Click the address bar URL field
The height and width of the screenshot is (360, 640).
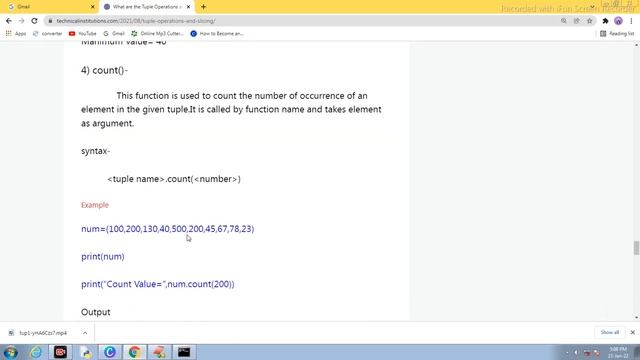(x=302, y=21)
